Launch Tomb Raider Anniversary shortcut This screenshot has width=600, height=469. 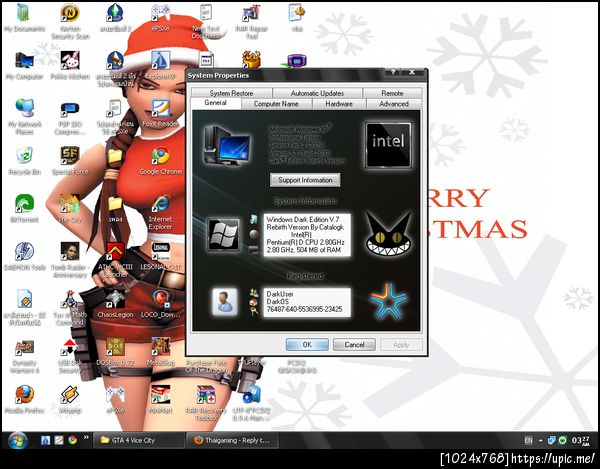pyautogui.click(x=70, y=259)
